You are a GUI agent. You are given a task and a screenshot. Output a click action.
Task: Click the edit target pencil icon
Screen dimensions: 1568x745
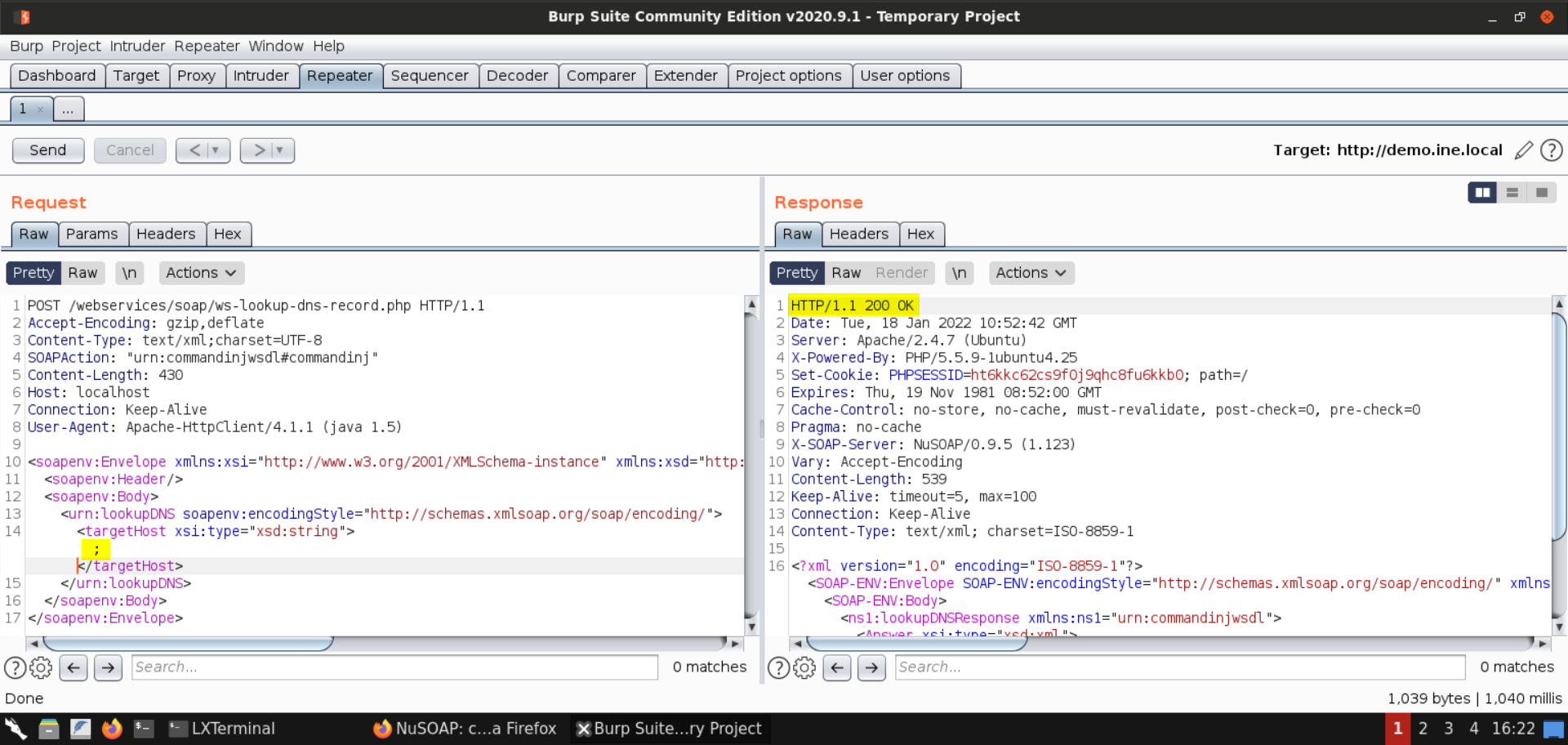[1523, 150]
